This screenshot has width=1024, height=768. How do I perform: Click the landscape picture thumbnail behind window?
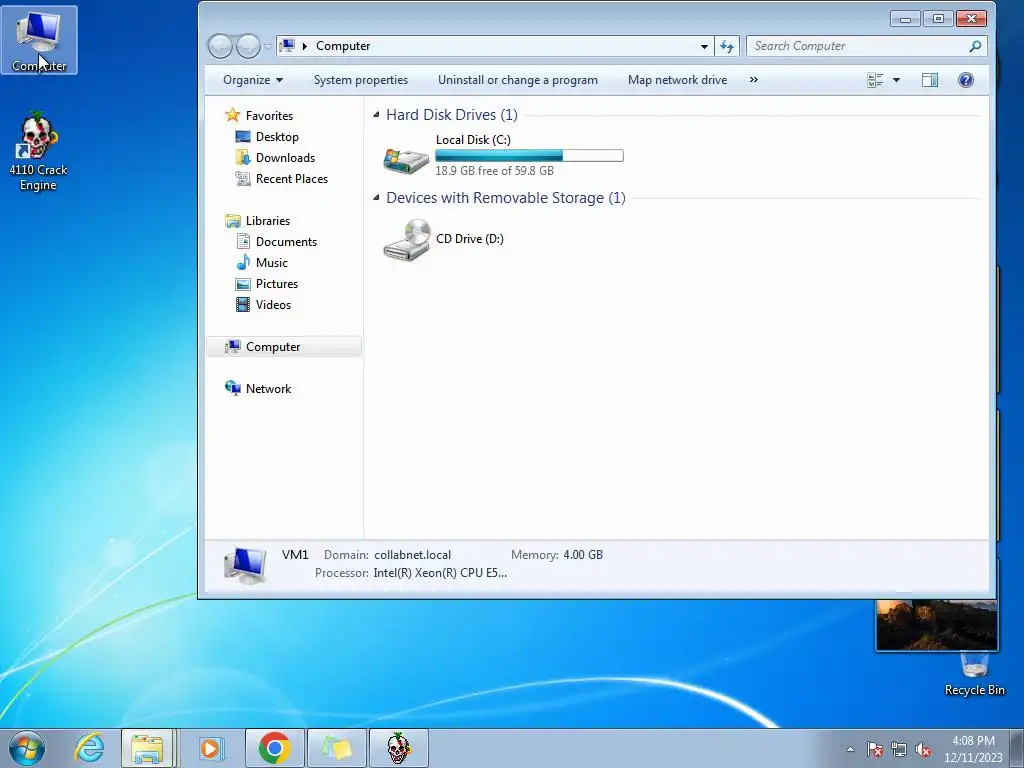point(936,626)
